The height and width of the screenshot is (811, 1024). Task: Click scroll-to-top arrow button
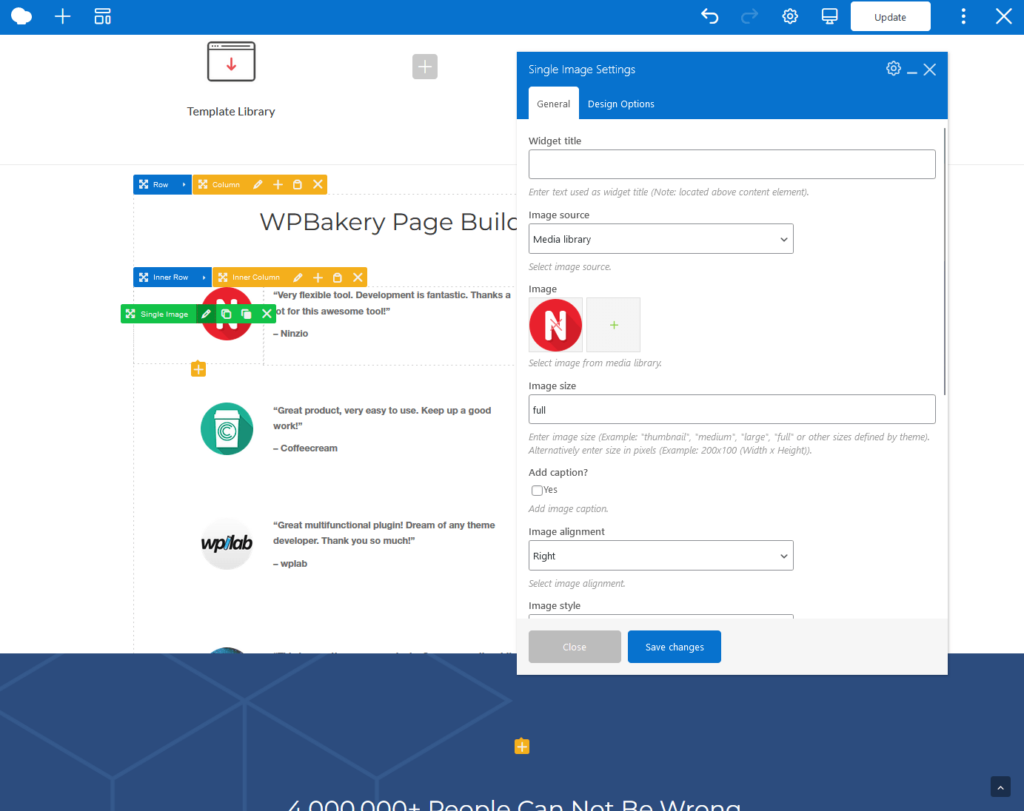click(1000, 787)
